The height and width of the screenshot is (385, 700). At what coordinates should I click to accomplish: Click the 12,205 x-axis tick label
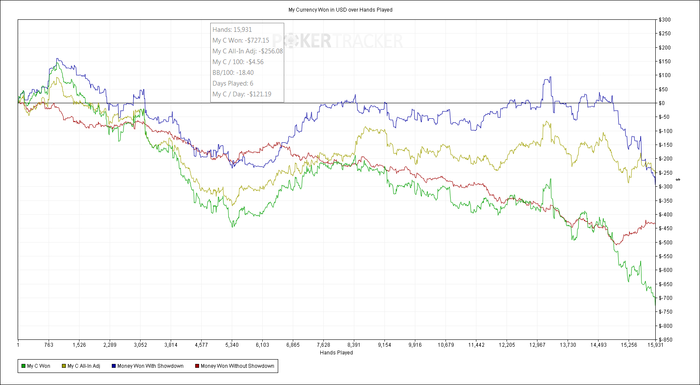pos(507,345)
